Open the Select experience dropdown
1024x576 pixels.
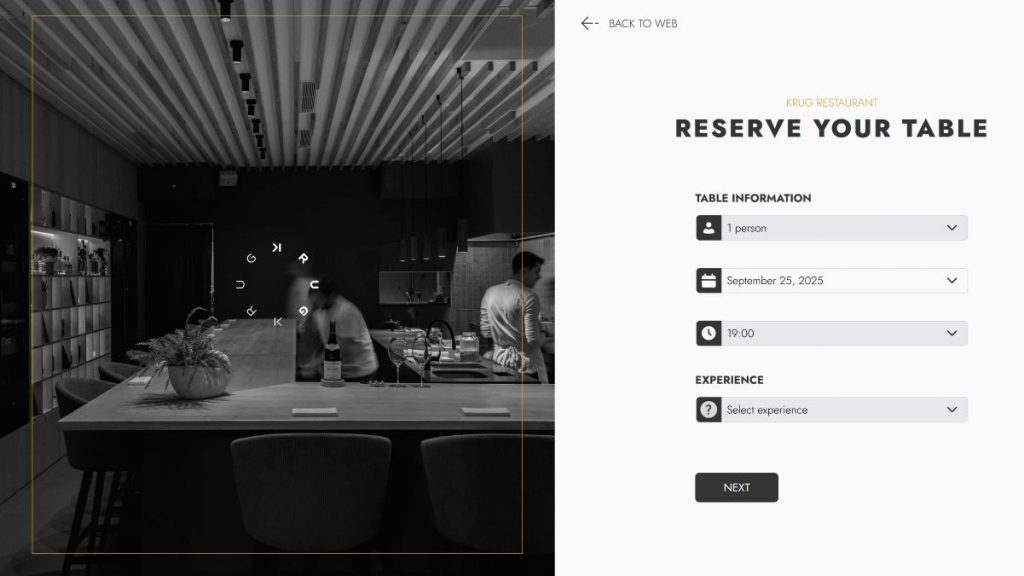(831, 409)
